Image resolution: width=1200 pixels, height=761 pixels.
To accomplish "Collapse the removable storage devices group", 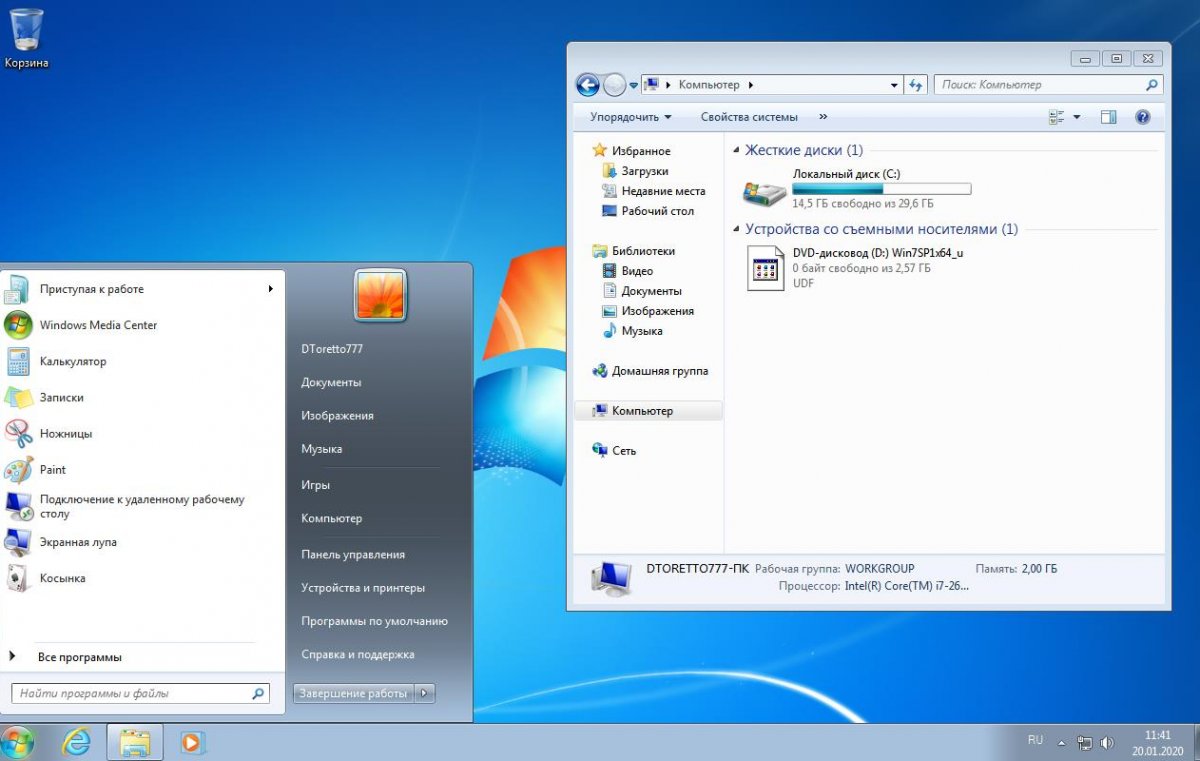I will [738, 230].
